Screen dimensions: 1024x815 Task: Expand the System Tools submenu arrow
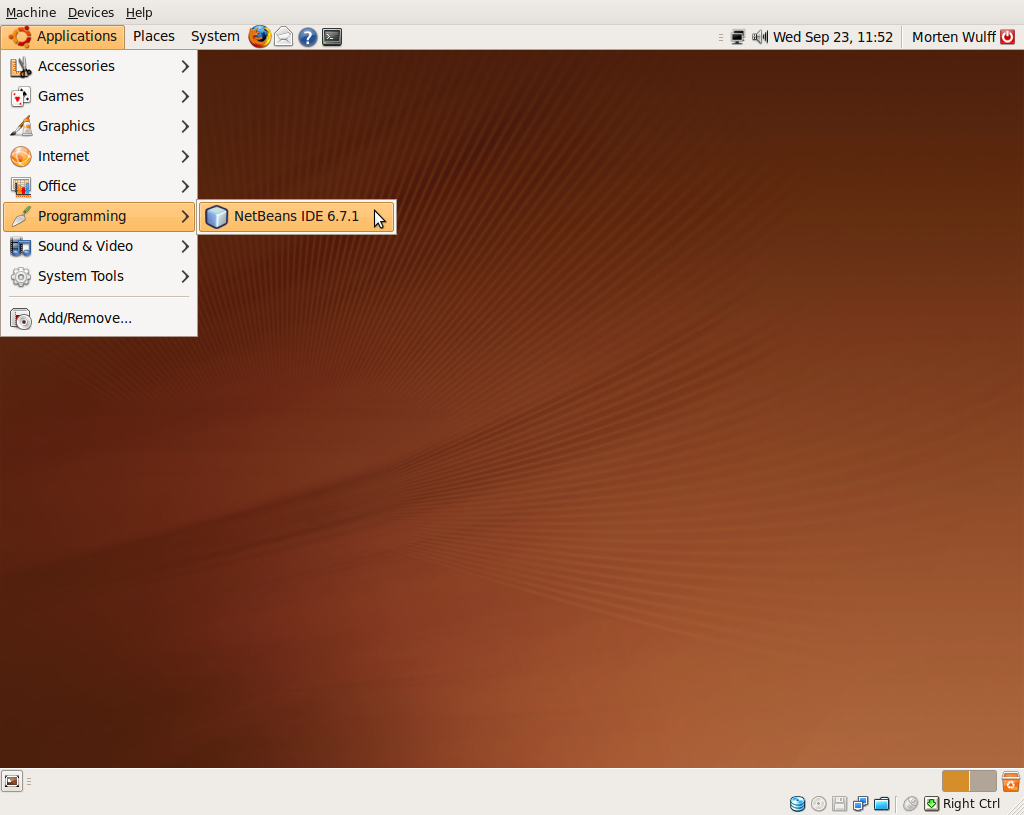185,277
